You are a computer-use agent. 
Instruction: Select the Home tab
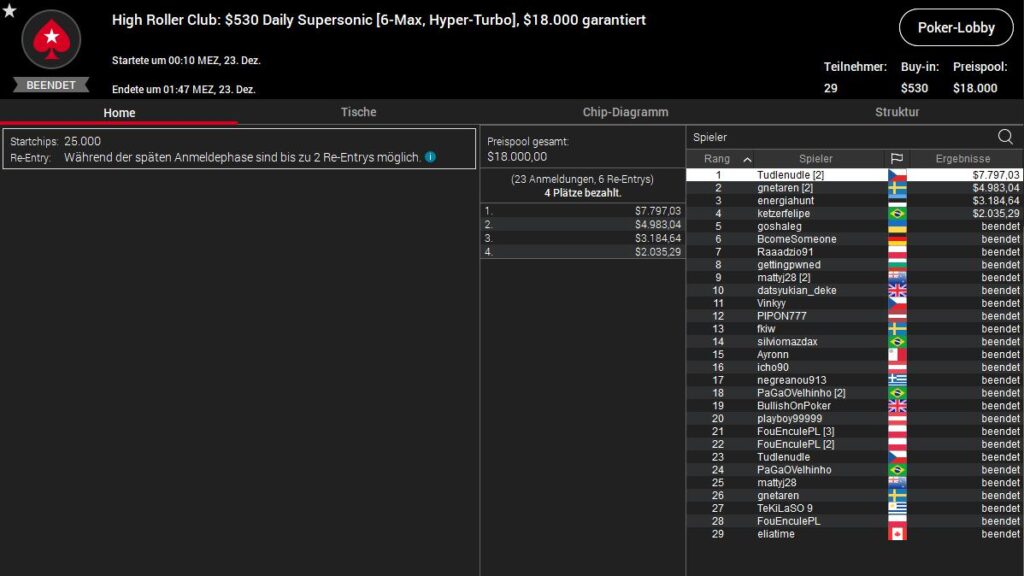coord(119,113)
